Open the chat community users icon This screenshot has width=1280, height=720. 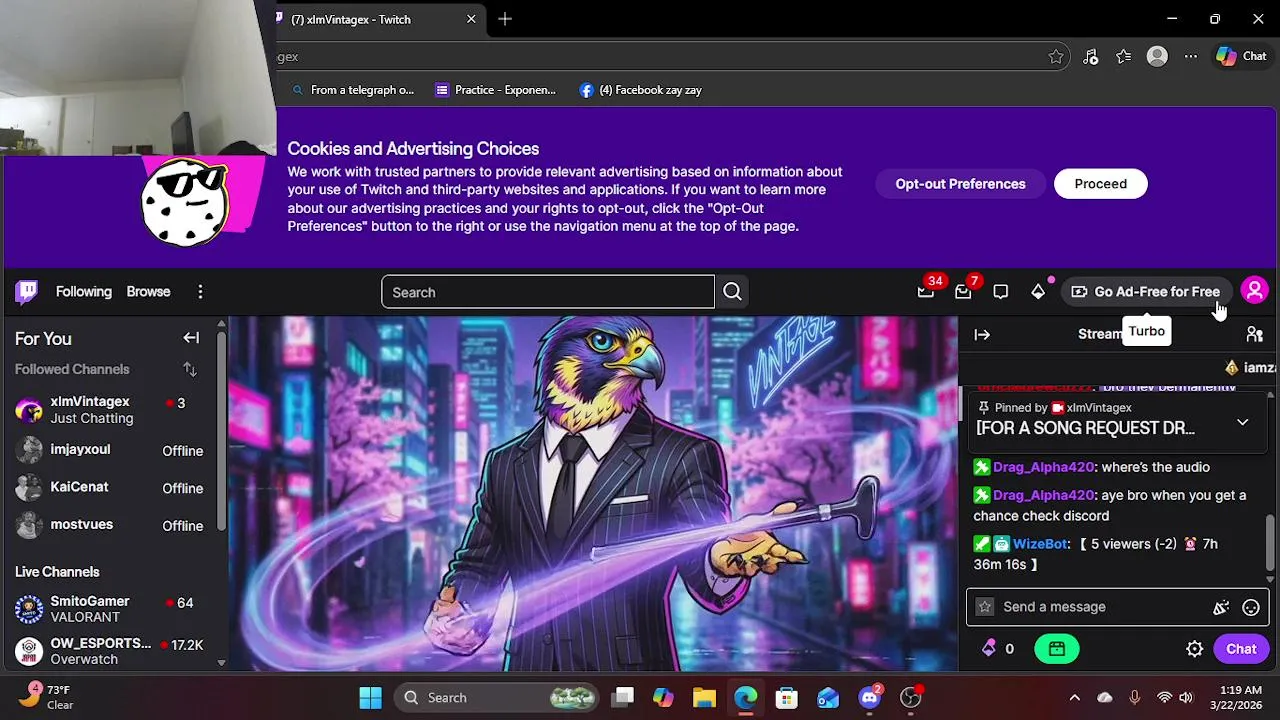[1254, 335]
